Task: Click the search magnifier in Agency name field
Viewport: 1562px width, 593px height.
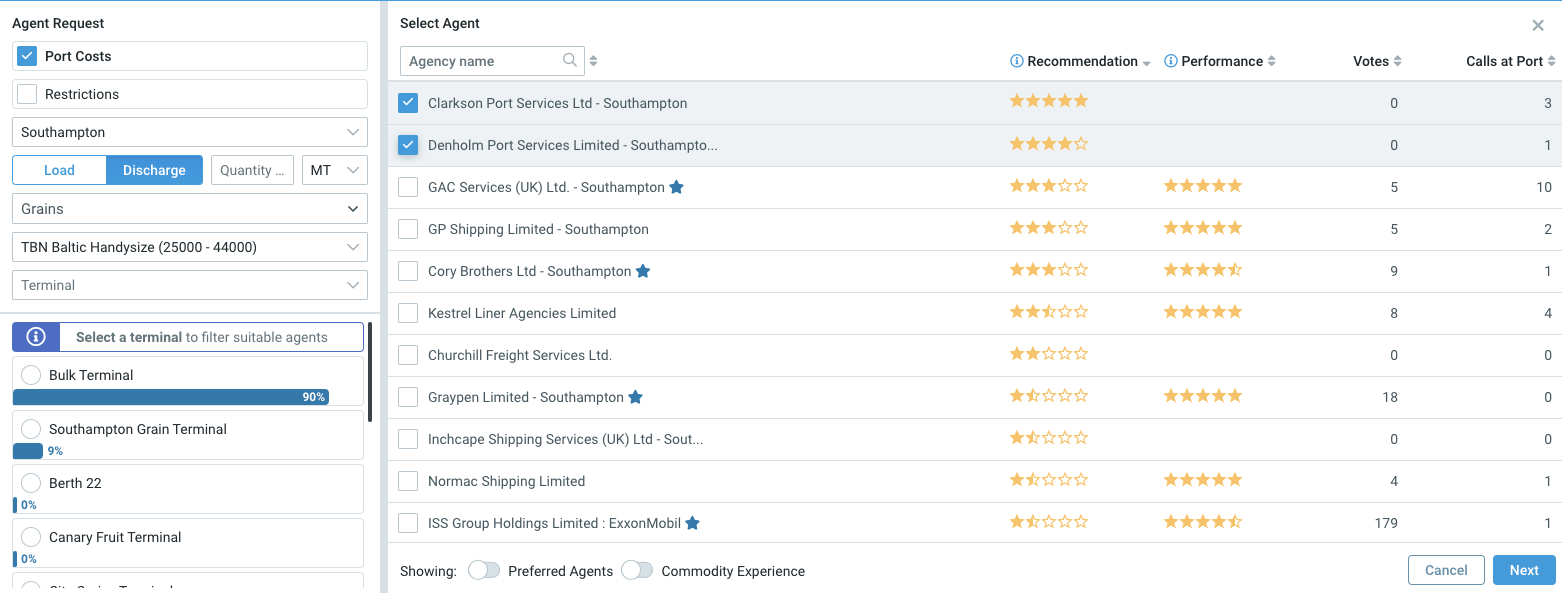Action: pos(570,61)
